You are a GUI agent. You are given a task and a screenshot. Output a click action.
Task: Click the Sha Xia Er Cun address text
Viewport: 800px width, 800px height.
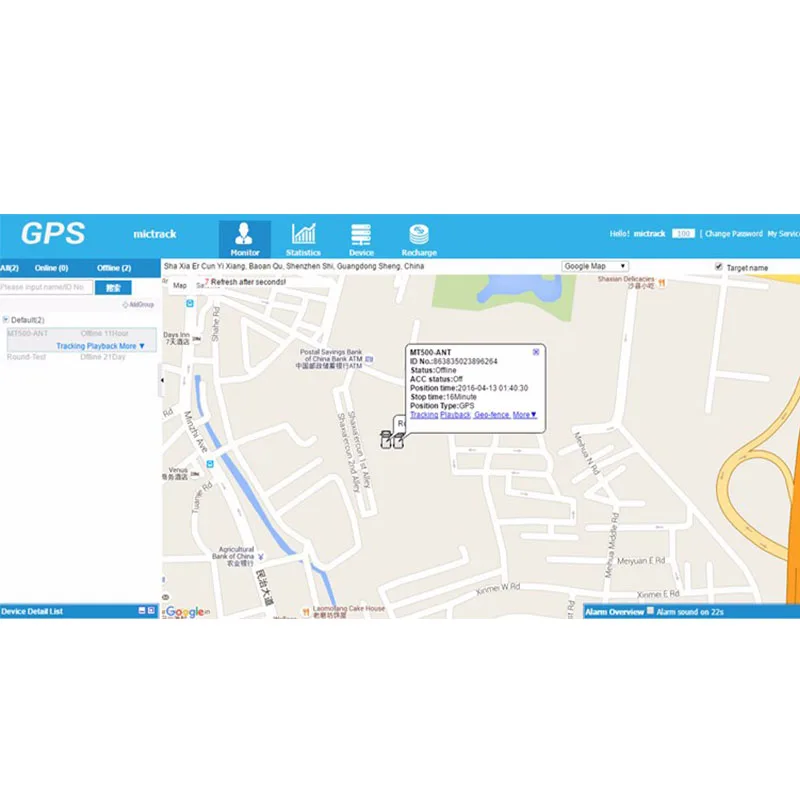293,266
